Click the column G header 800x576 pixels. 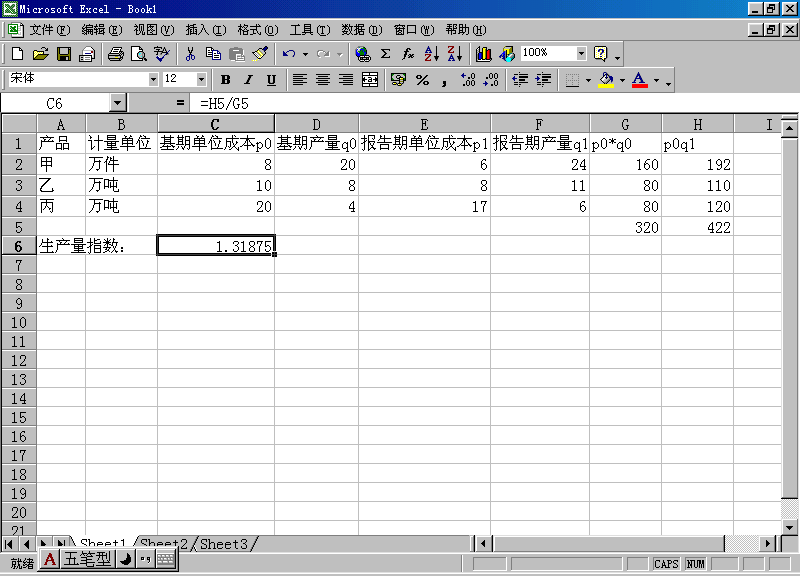coord(626,124)
